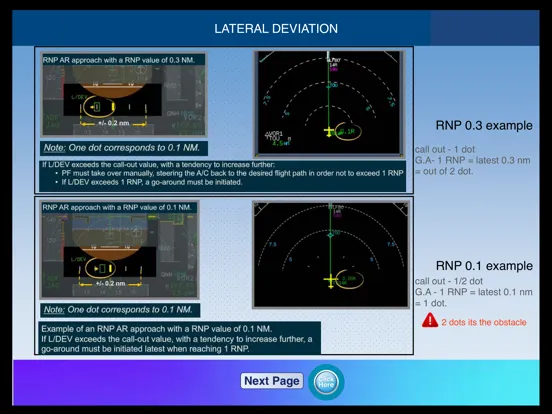Click 'G.A - 1 RNP = latest 0.1 nm' text
The height and width of the screenshot is (414, 552).
click(473, 292)
